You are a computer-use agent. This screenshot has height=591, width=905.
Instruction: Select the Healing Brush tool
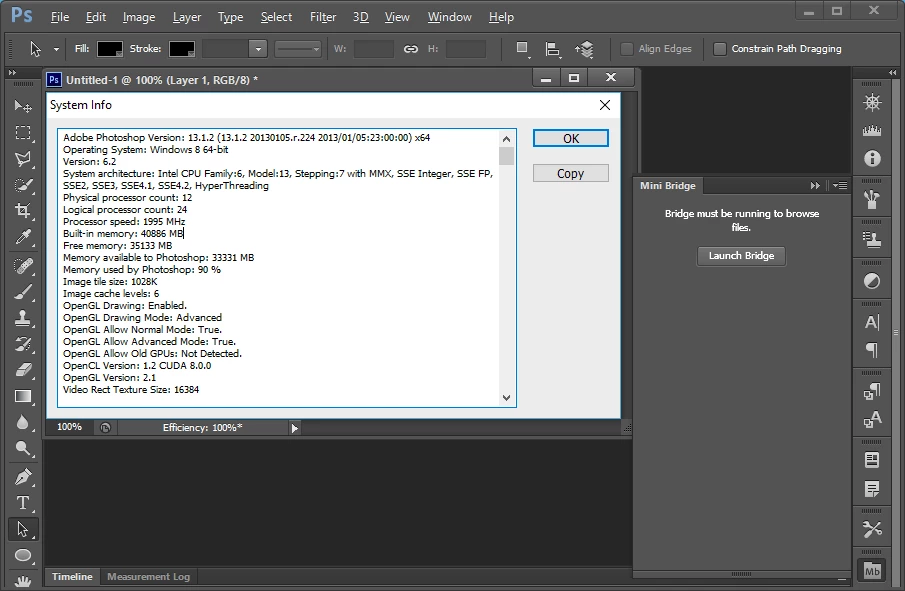(23, 266)
